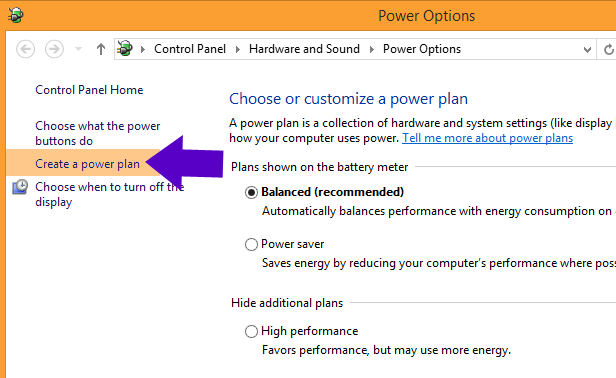616x378 pixels.
Task: Click Create a power plan link
Action: tap(88, 163)
